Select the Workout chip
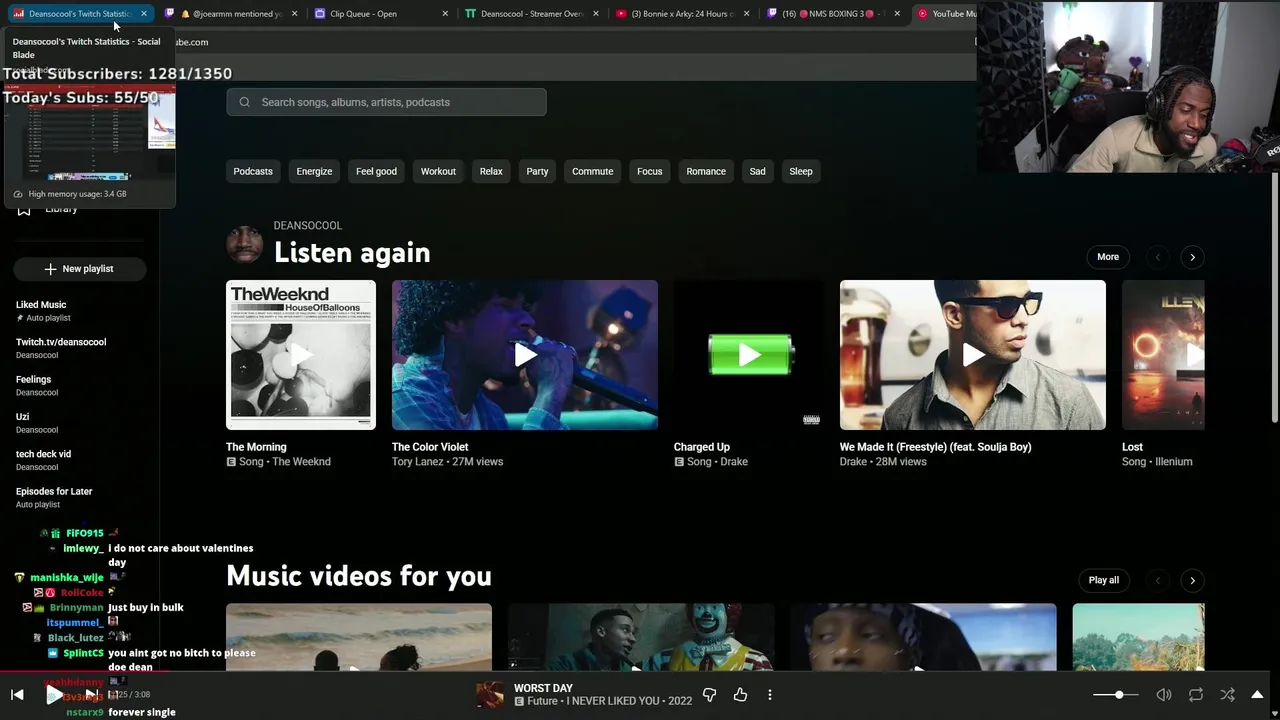Viewport: 1280px width, 720px height. click(x=438, y=171)
